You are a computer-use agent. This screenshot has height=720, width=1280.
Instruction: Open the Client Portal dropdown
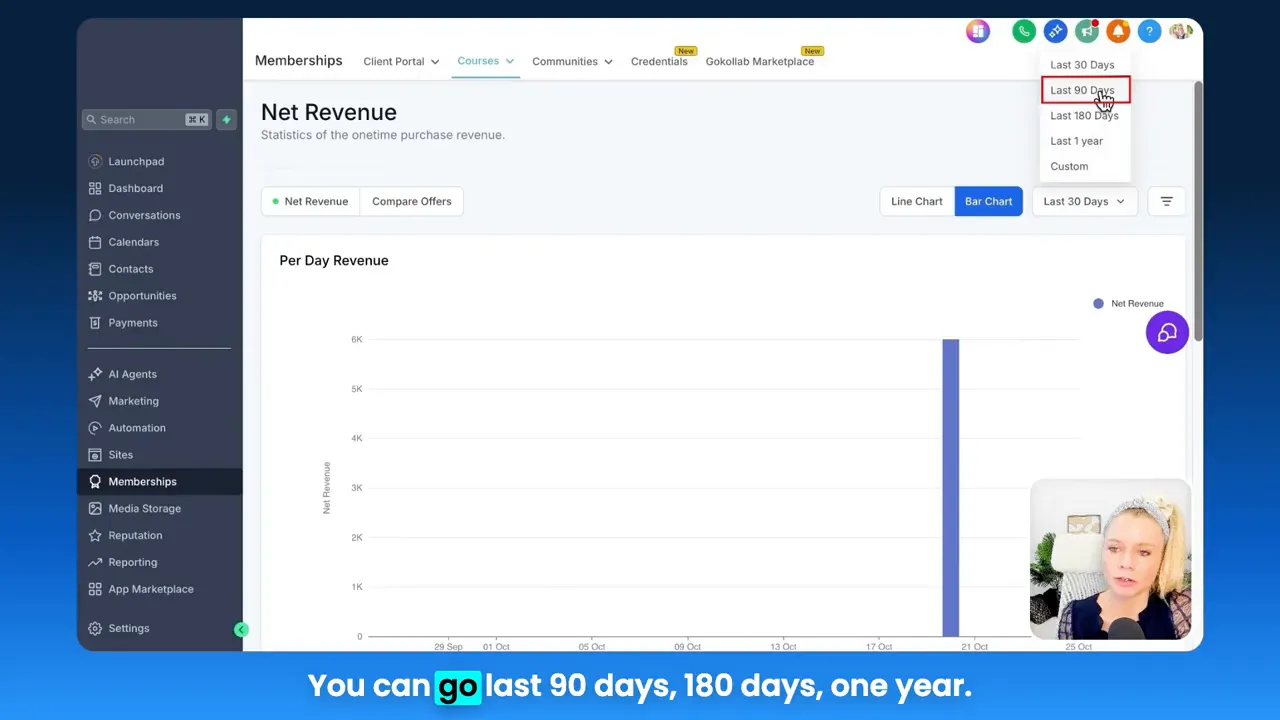pos(400,61)
